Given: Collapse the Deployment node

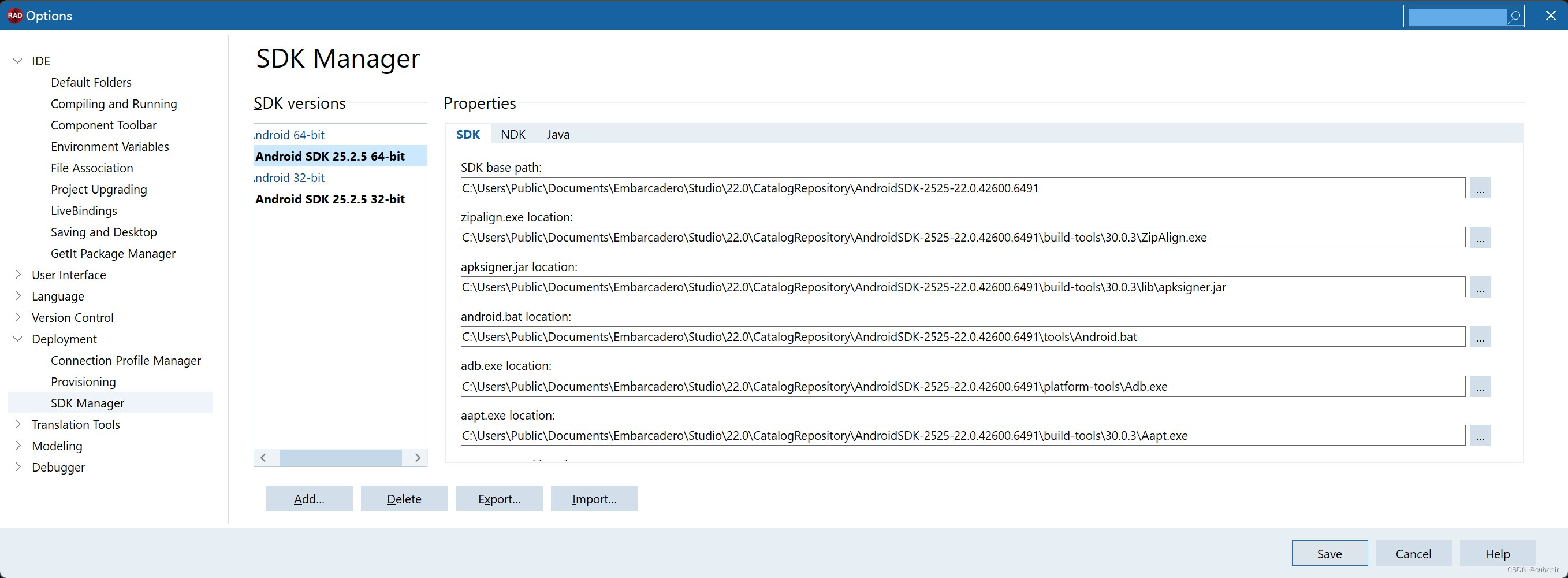Looking at the screenshot, I should 18,339.
